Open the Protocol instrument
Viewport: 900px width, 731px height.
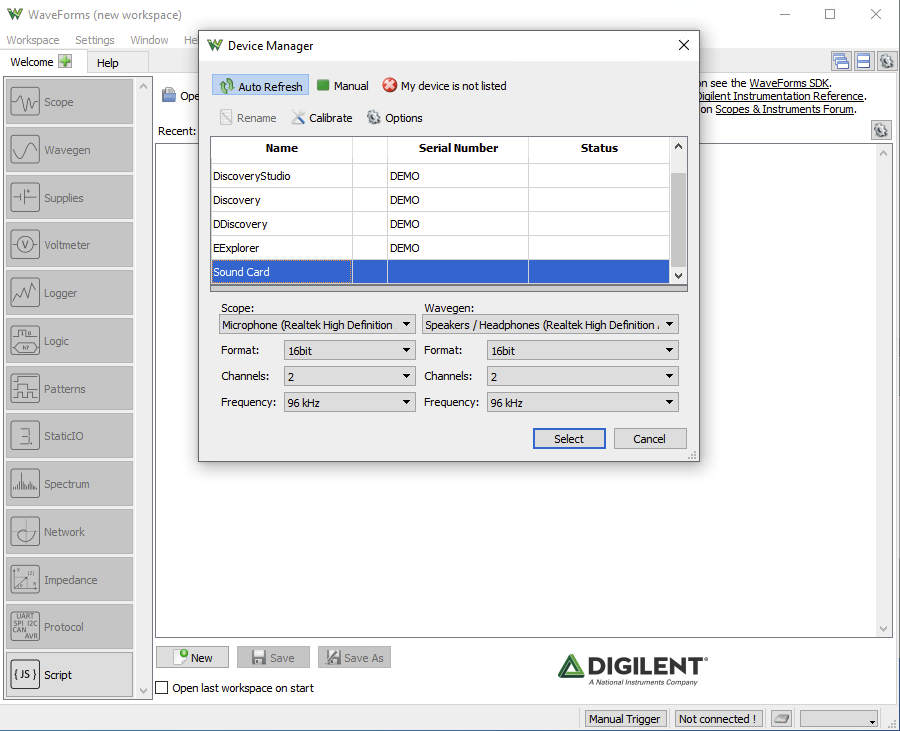coord(69,627)
